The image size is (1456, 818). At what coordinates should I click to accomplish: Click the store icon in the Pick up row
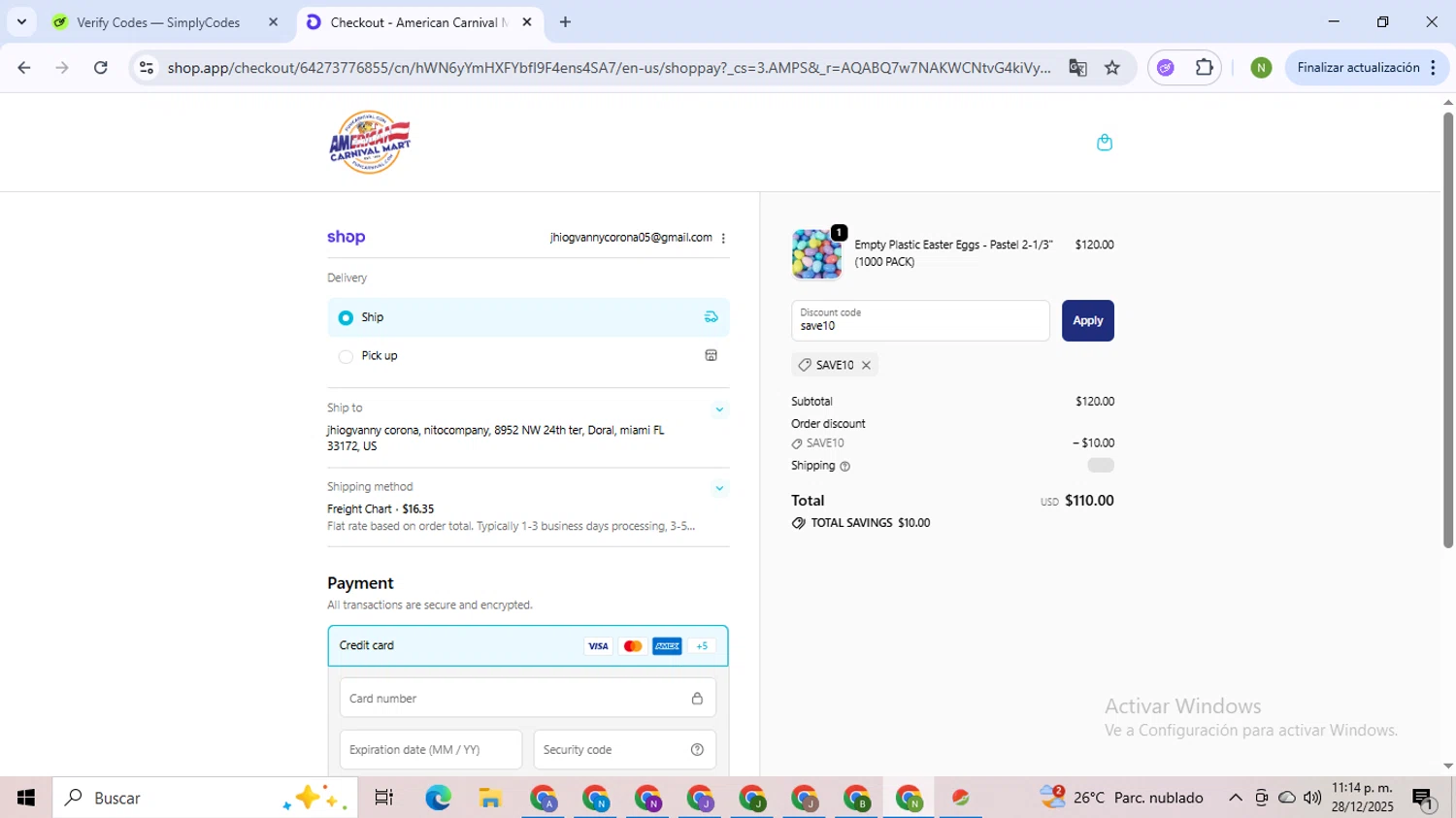pyautogui.click(x=711, y=355)
